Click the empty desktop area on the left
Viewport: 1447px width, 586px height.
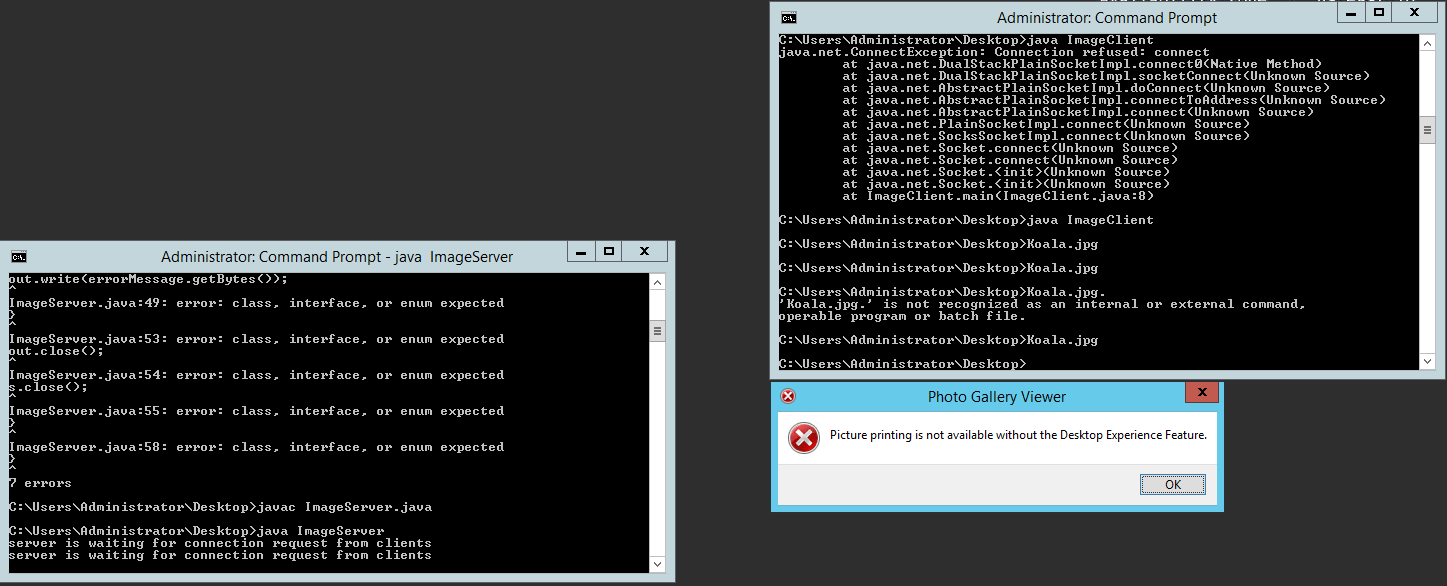pyautogui.click(x=350, y=120)
